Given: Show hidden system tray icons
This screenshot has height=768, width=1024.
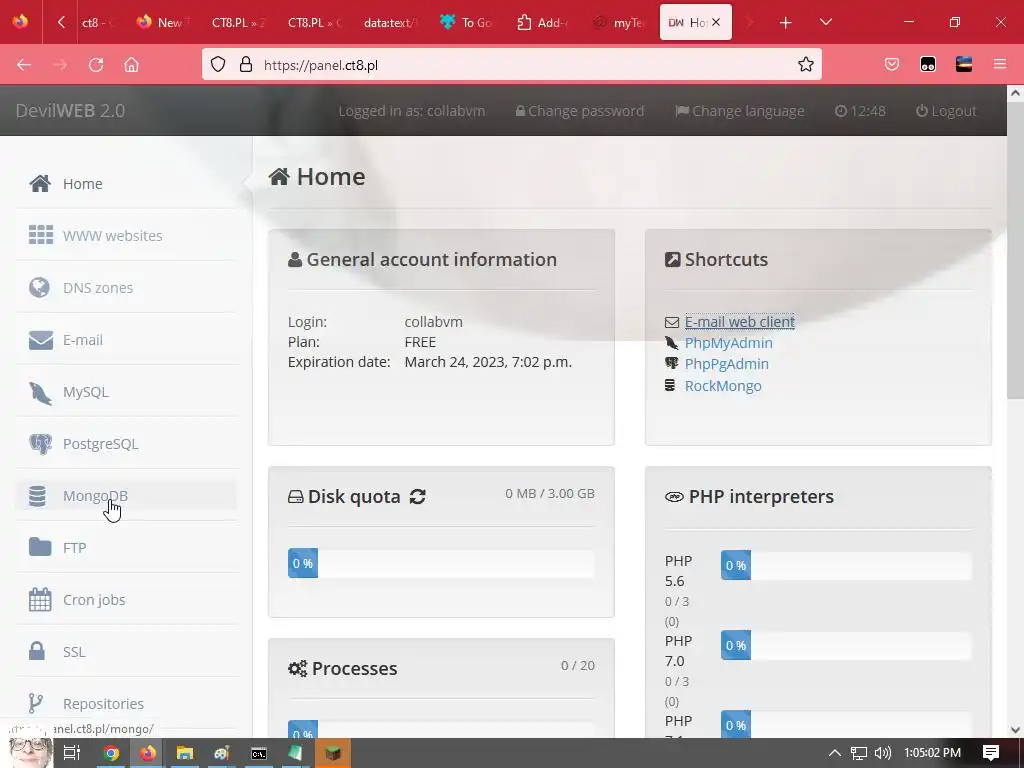Looking at the screenshot, I should [x=835, y=753].
